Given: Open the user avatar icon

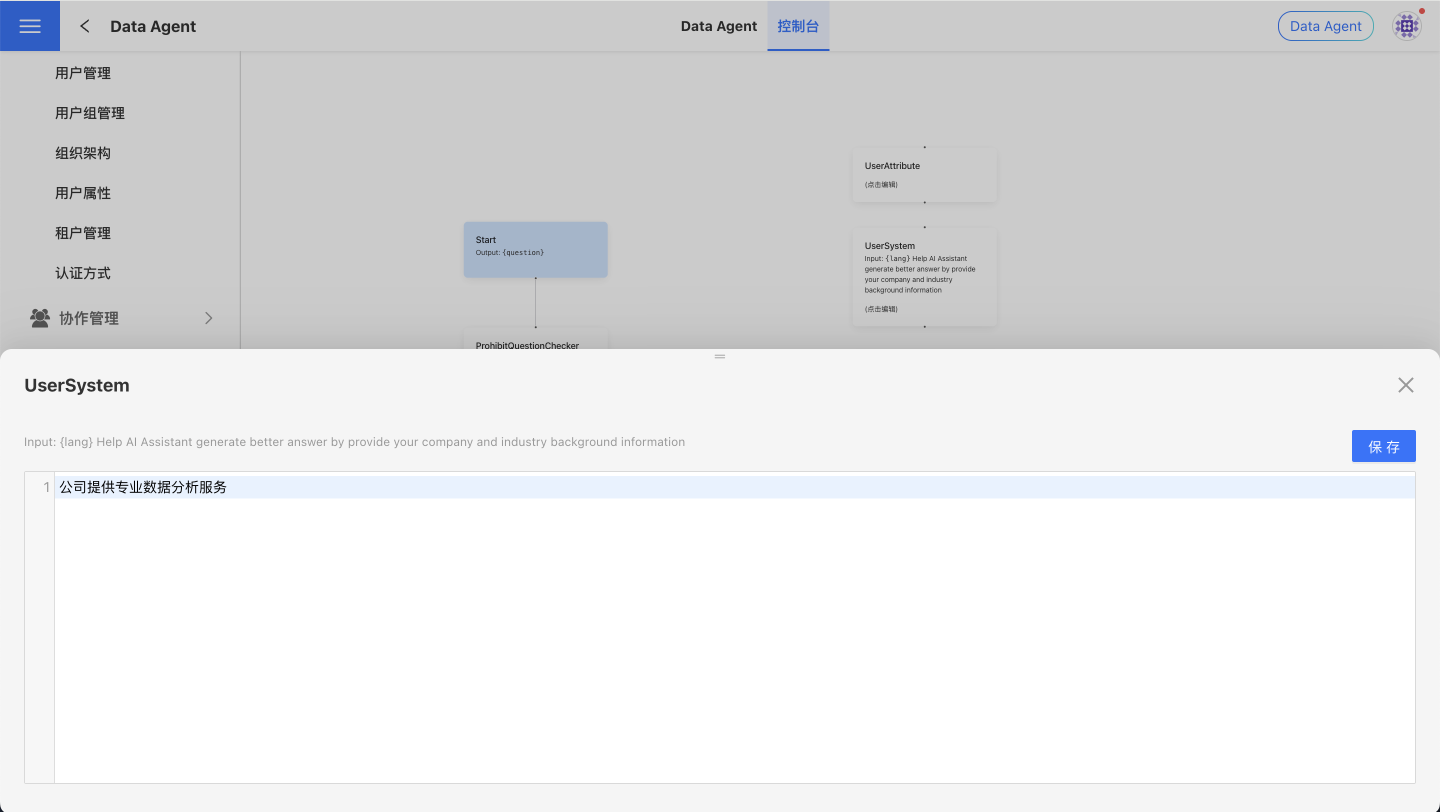Looking at the screenshot, I should 1407,26.
